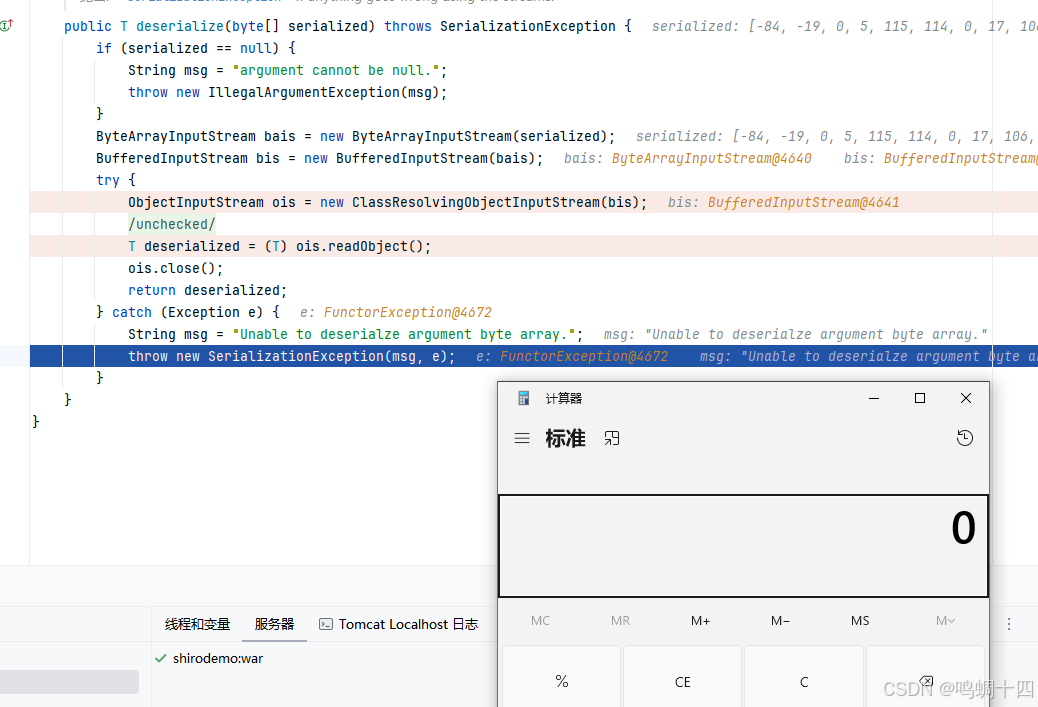1038x707 pixels.
Task: Minimize the Calculator window
Action: tap(874, 398)
